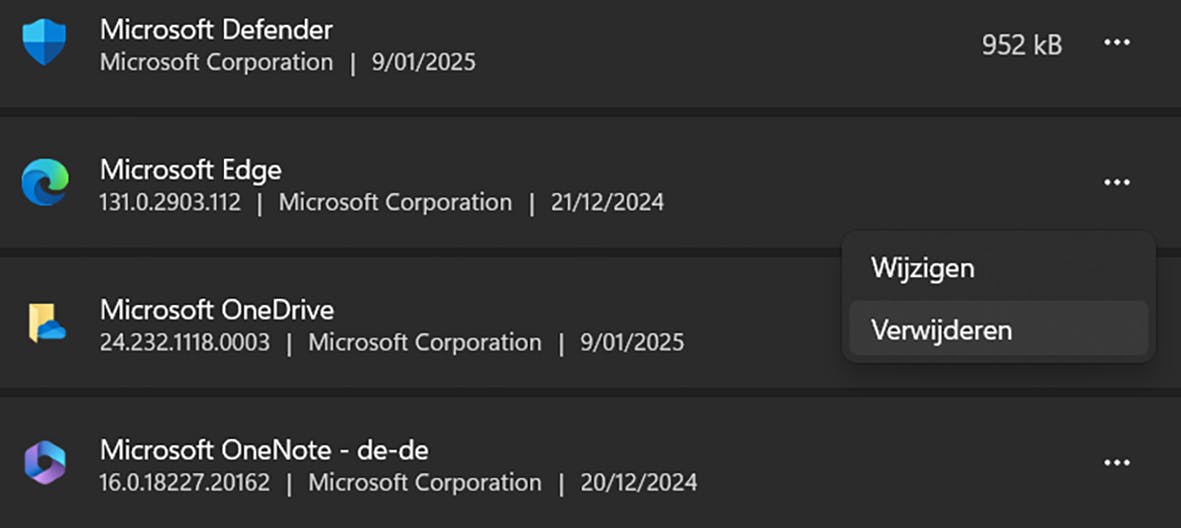Click OneDrive version 24.232.1118.0003
Image resolution: width=1181 pixels, height=528 pixels.
[185, 343]
